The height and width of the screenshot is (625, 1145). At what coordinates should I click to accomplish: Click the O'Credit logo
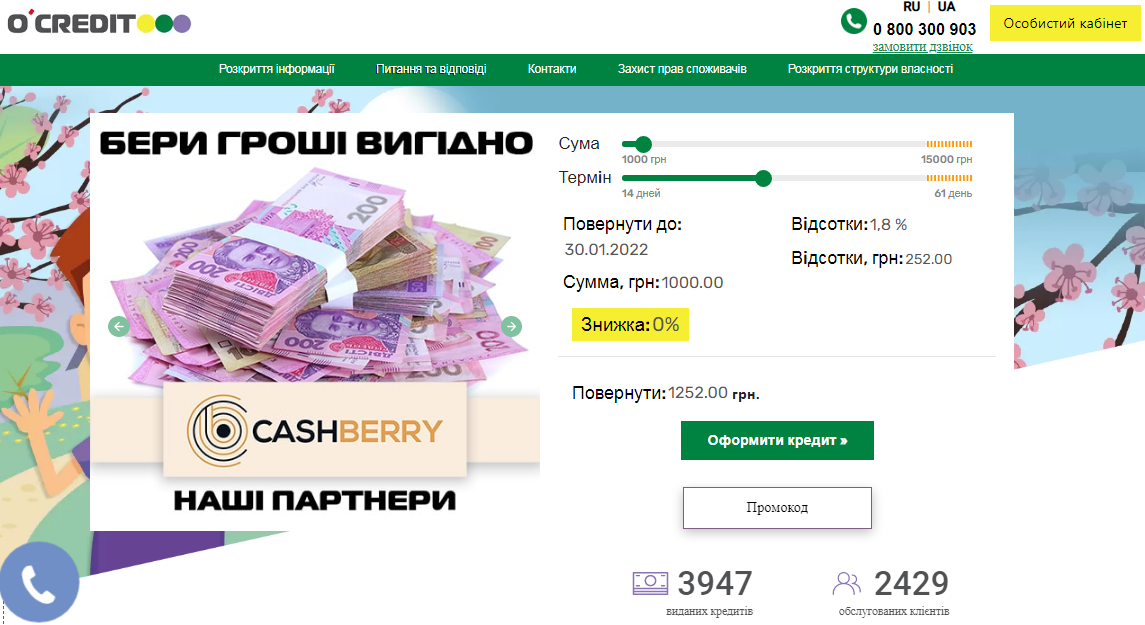99,23
